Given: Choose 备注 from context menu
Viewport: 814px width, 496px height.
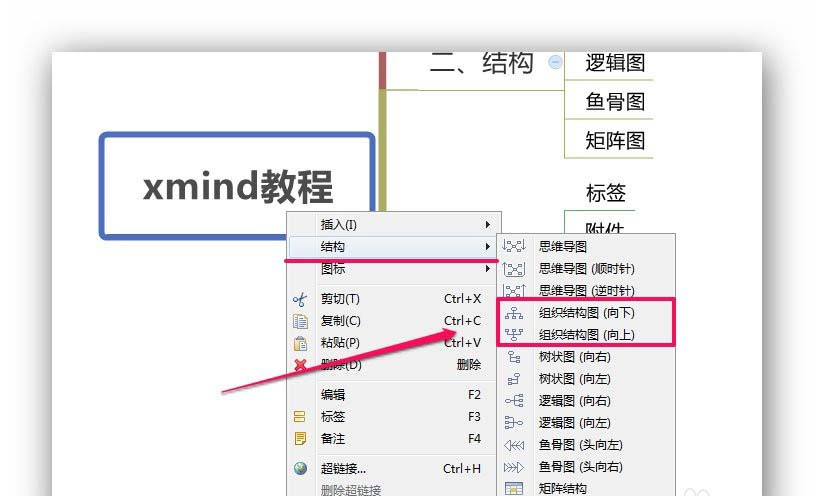Looking at the screenshot, I should [394, 438].
